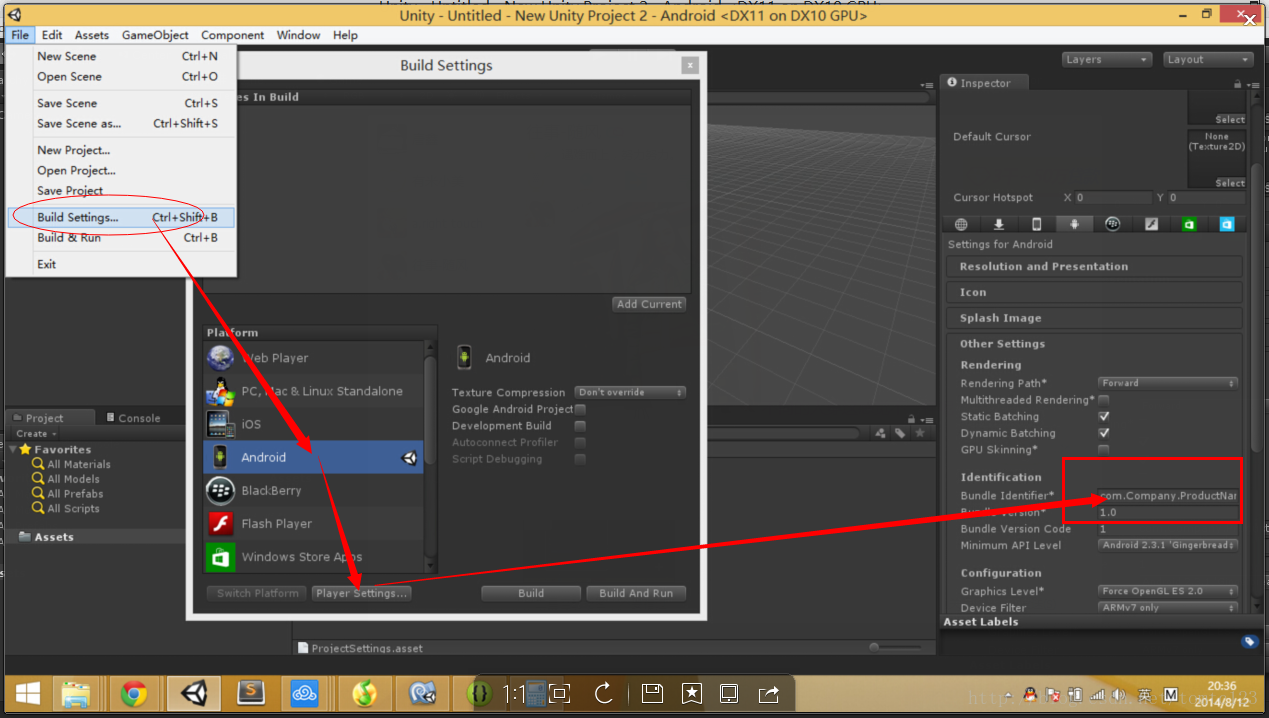Click the Build button

coord(531,593)
